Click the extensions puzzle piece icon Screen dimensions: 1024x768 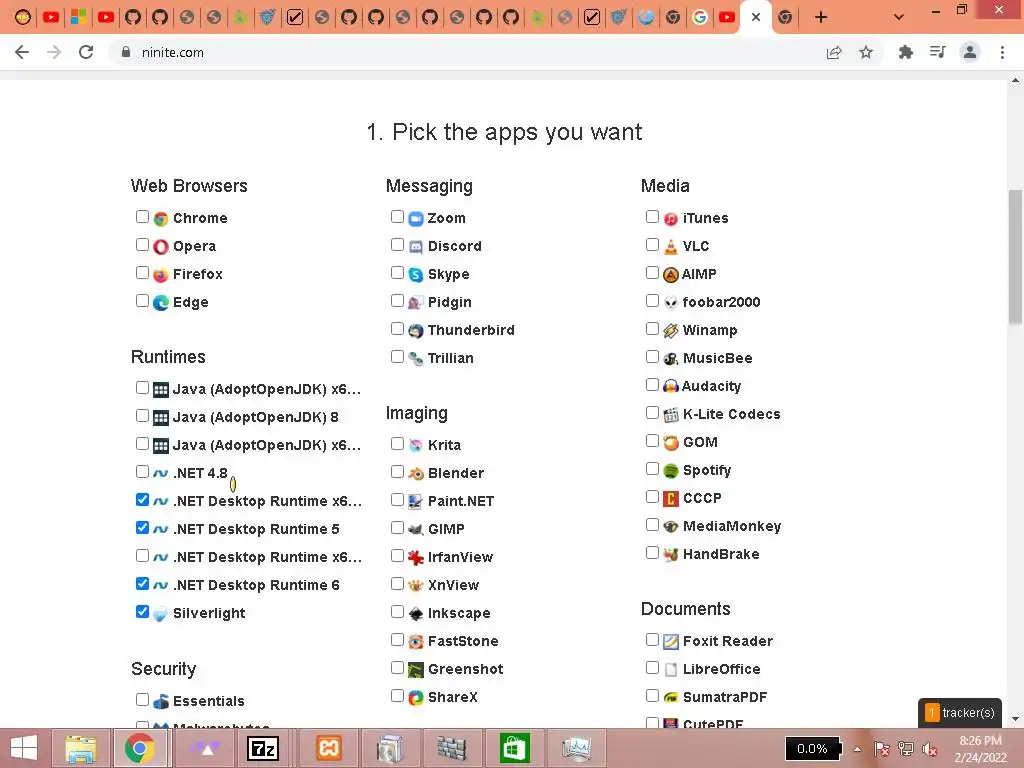905,52
